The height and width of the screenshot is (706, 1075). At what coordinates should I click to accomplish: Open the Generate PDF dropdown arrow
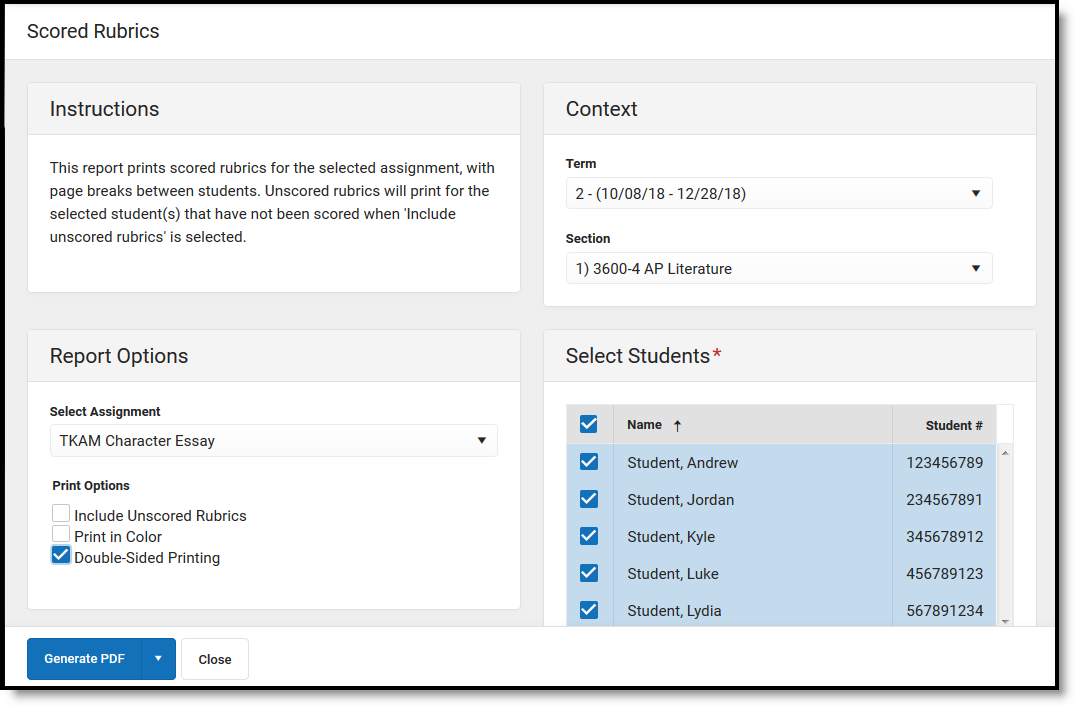[158, 659]
